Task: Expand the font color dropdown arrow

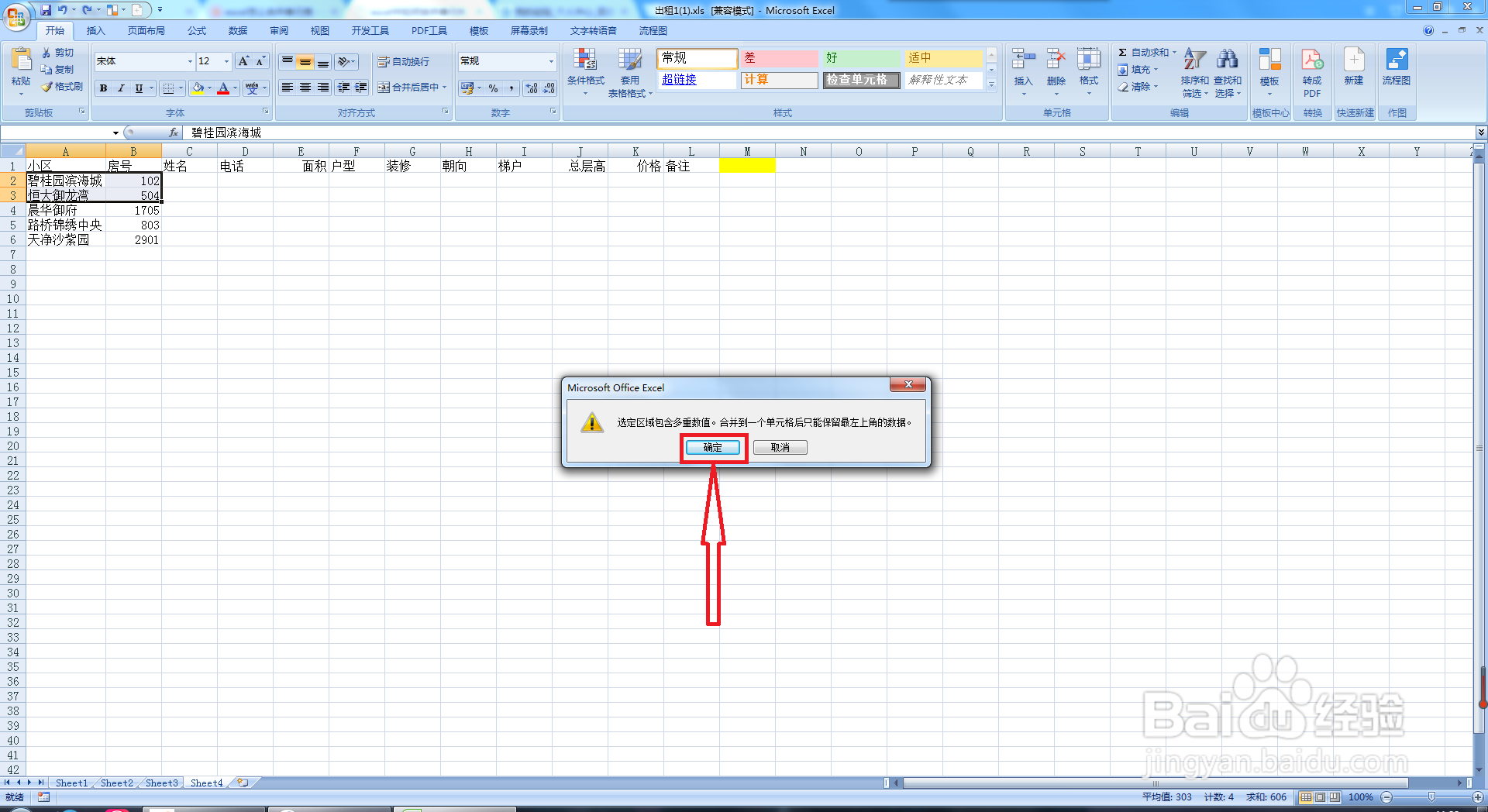Action: point(235,88)
